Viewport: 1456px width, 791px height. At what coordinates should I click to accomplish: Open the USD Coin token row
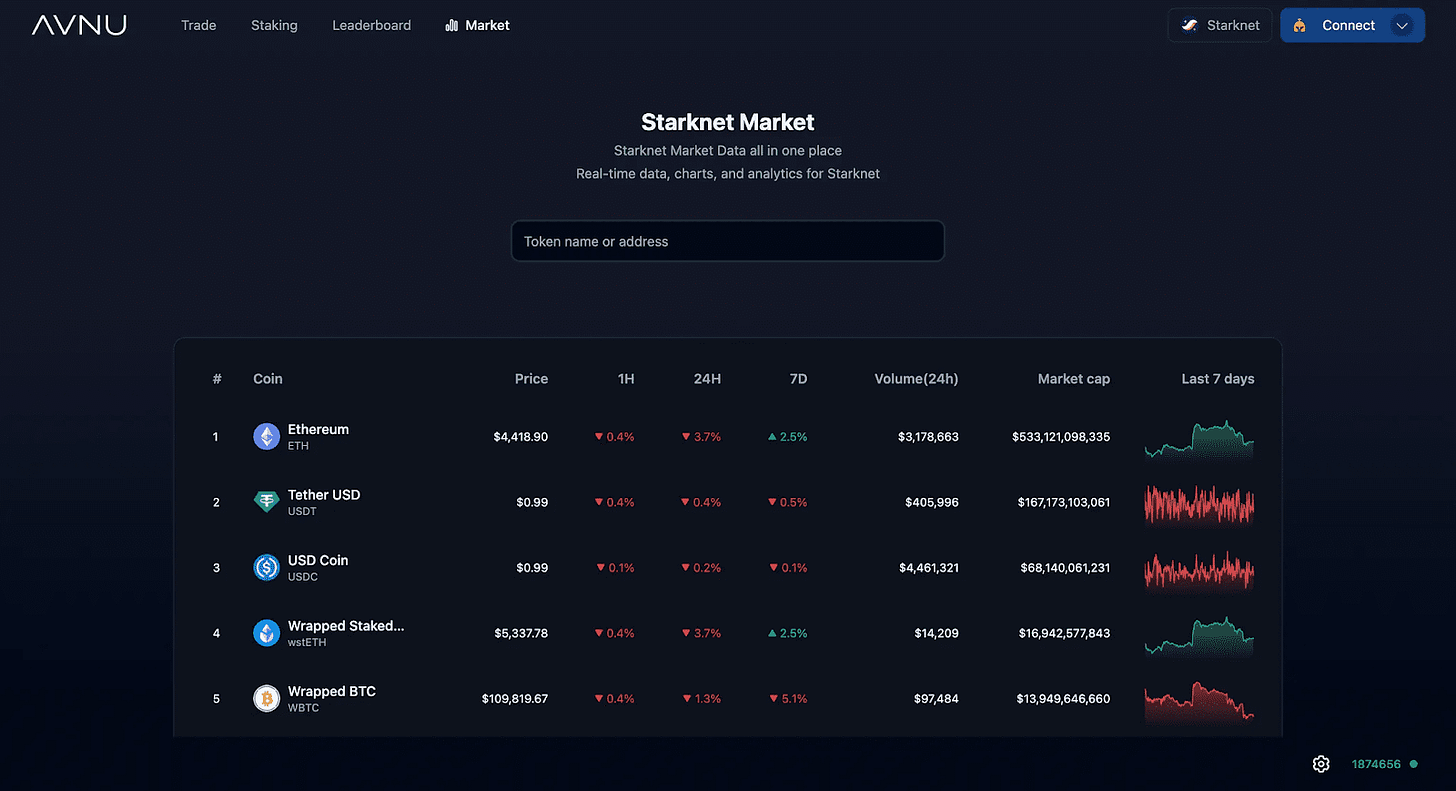(x=728, y=568)
